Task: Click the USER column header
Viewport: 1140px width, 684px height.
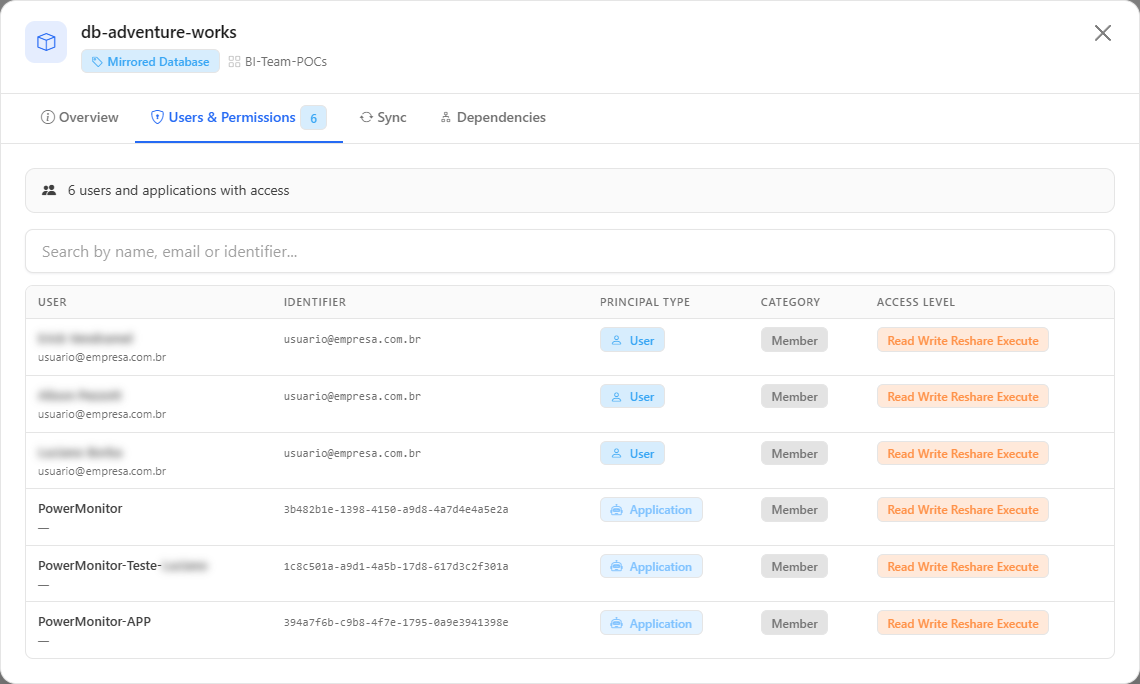Action: [x=52, y=302]
